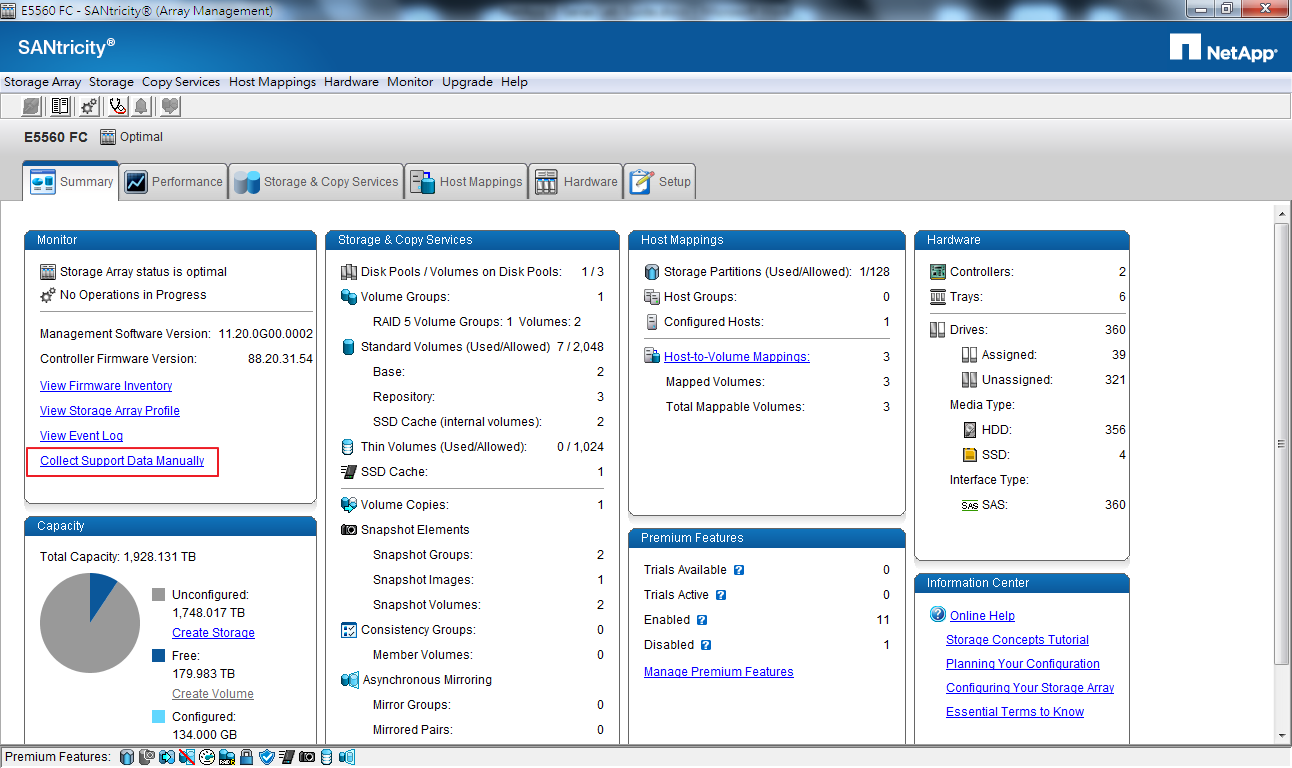Click the padlock drive security premium icon
This screenshot has width=1292, height=768.
coord(246,757)
